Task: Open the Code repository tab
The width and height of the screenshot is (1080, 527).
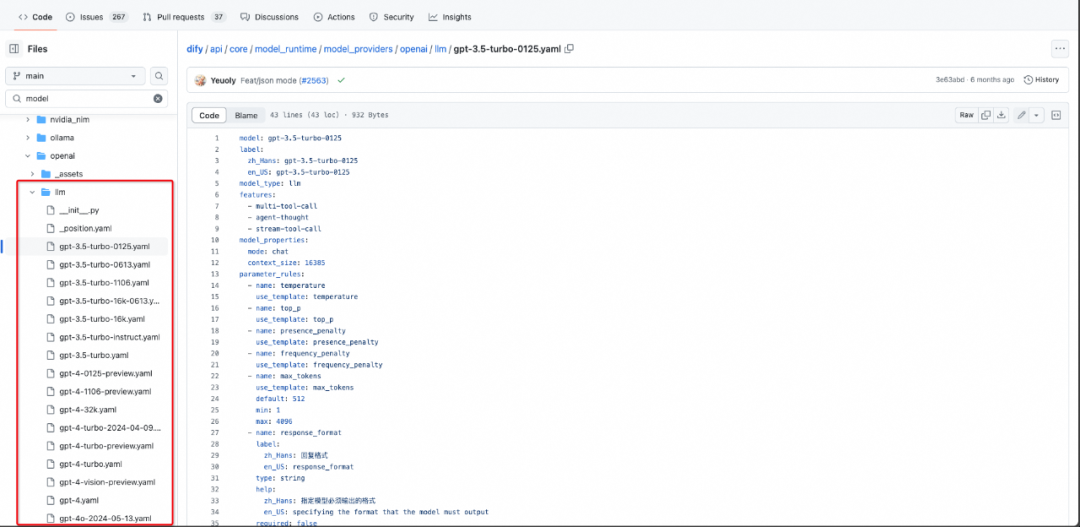Action: pyautogui.click(x=35, y=17)
